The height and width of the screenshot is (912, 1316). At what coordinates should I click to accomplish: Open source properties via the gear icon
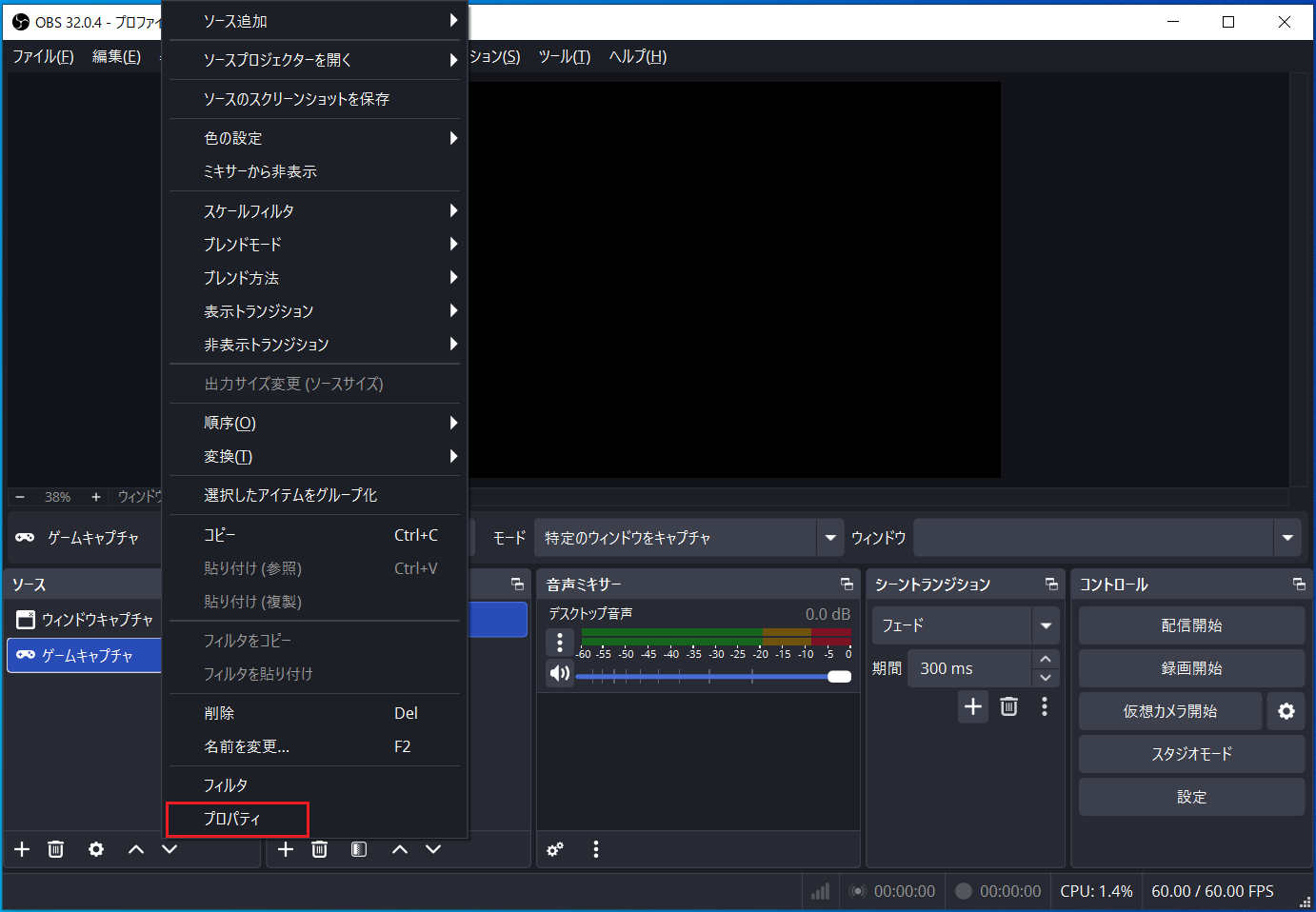[x=95, y=849]
